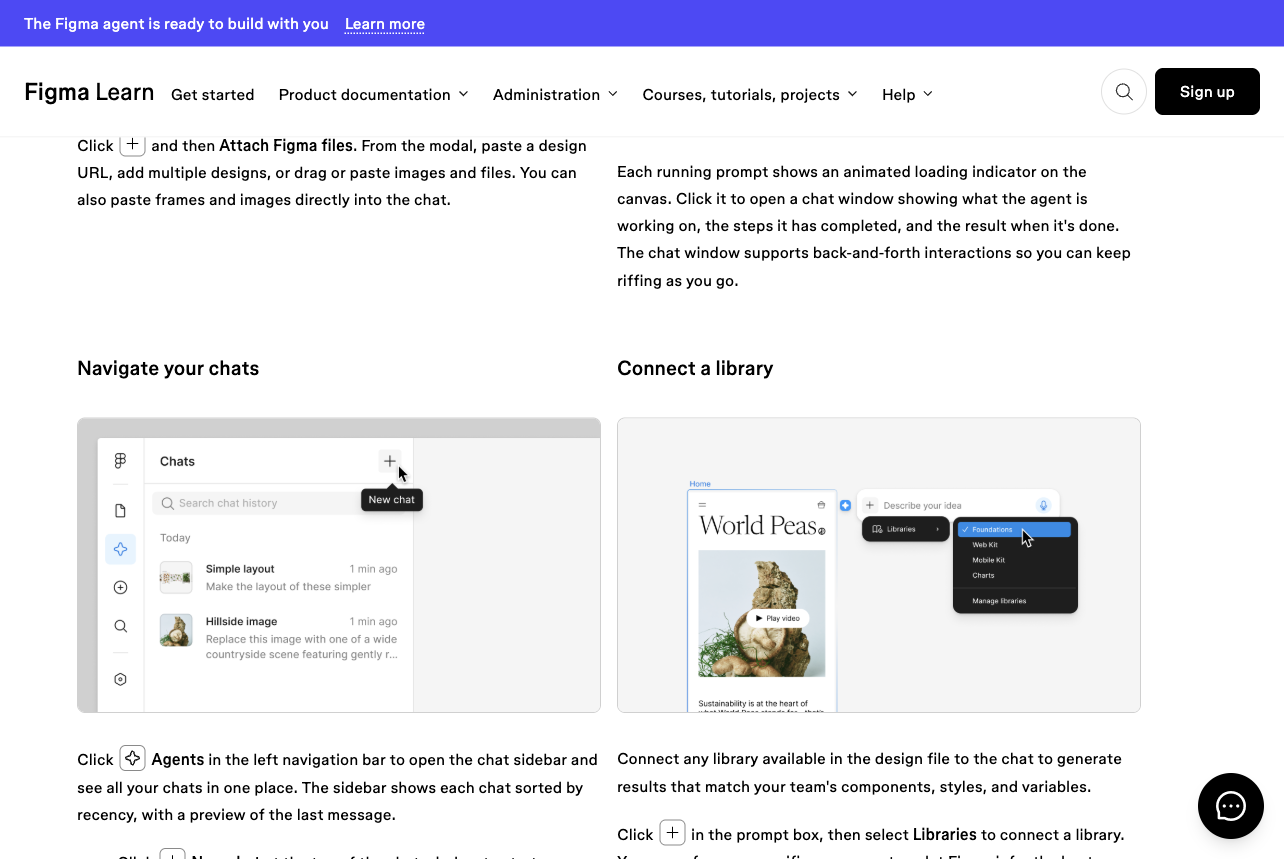Click the Sign up button
The height and width of the screenshot is (859, 1284).
coord(1207,92)
